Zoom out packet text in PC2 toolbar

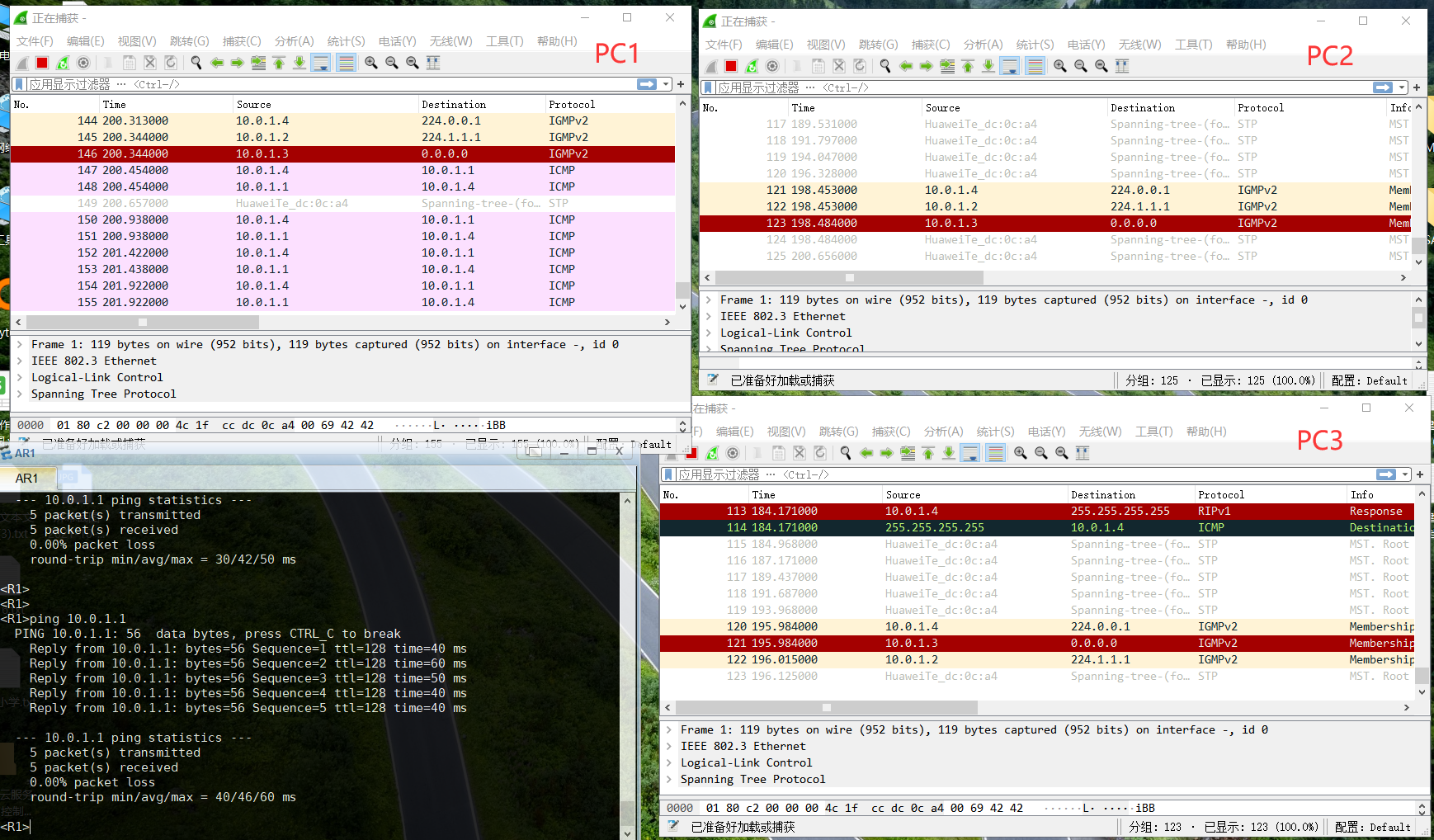pos(1081,66)
